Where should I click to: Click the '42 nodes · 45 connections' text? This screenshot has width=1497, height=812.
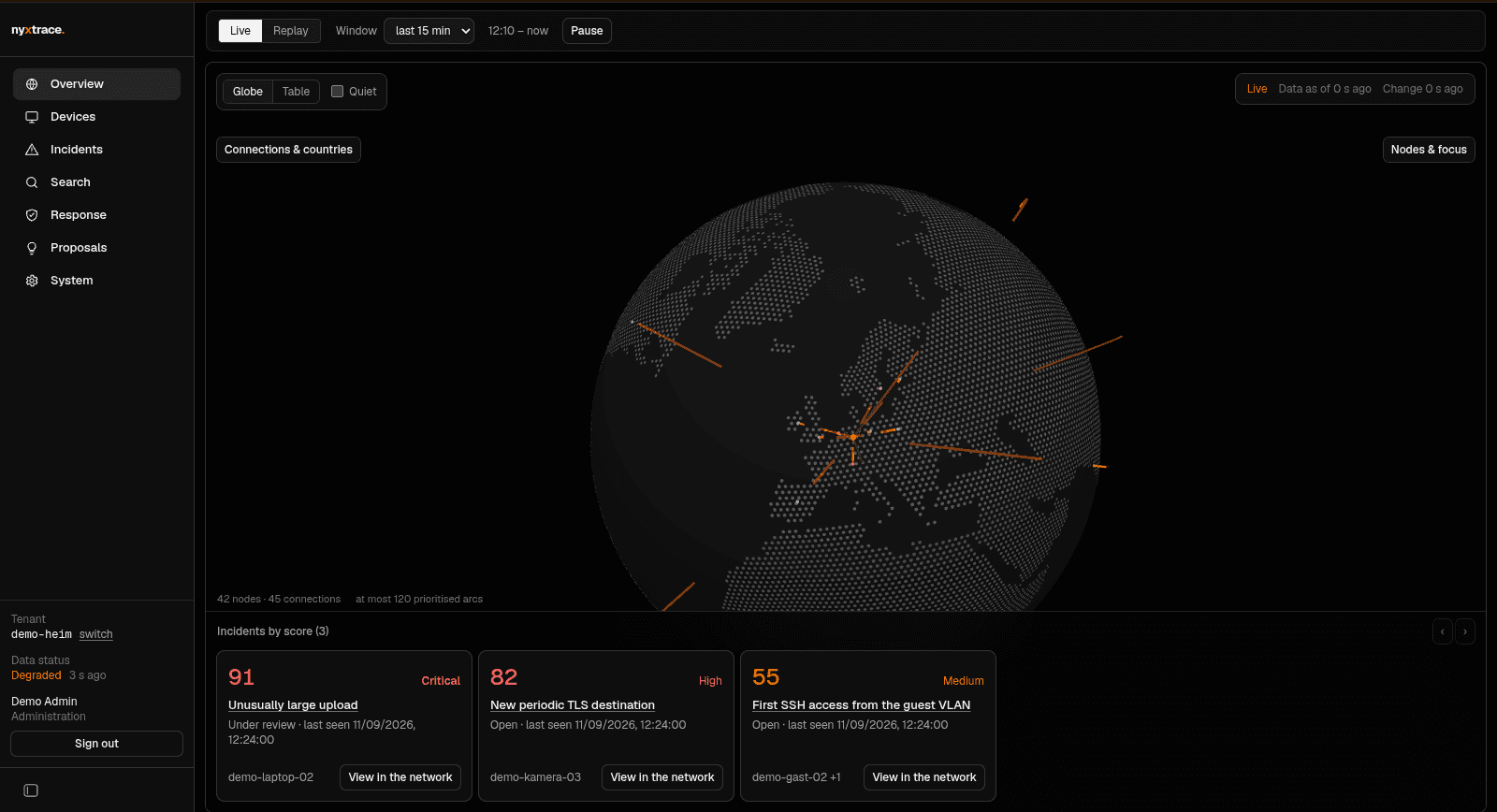pyautogui.click(x=279, y=599)
